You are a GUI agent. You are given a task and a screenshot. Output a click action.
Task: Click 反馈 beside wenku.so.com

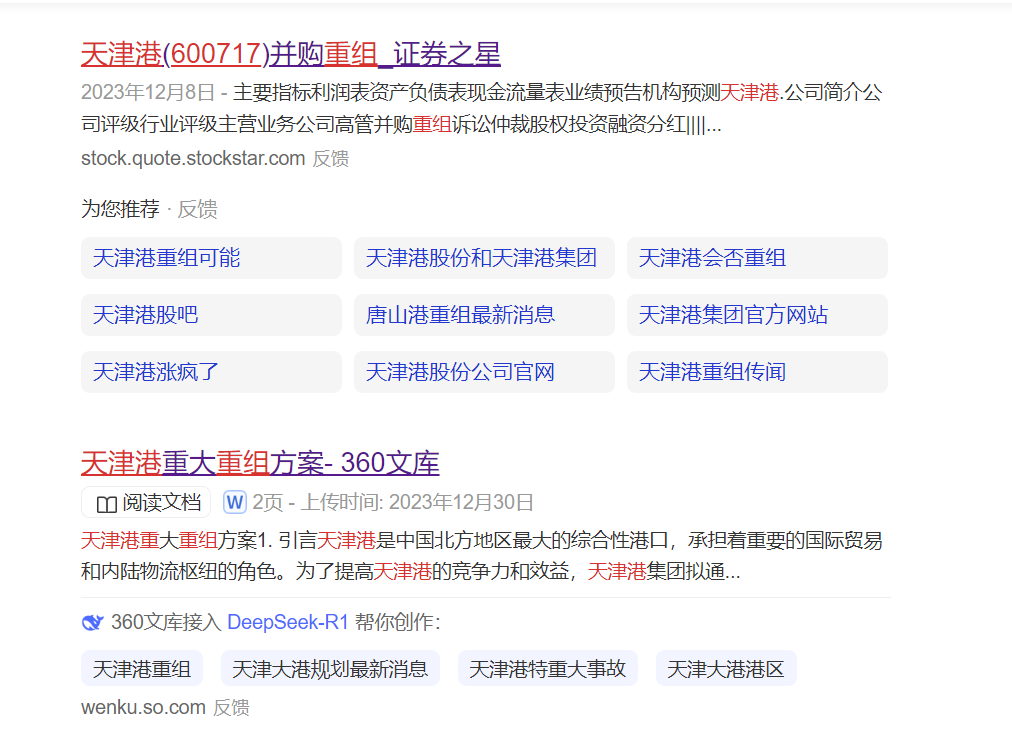231,708
